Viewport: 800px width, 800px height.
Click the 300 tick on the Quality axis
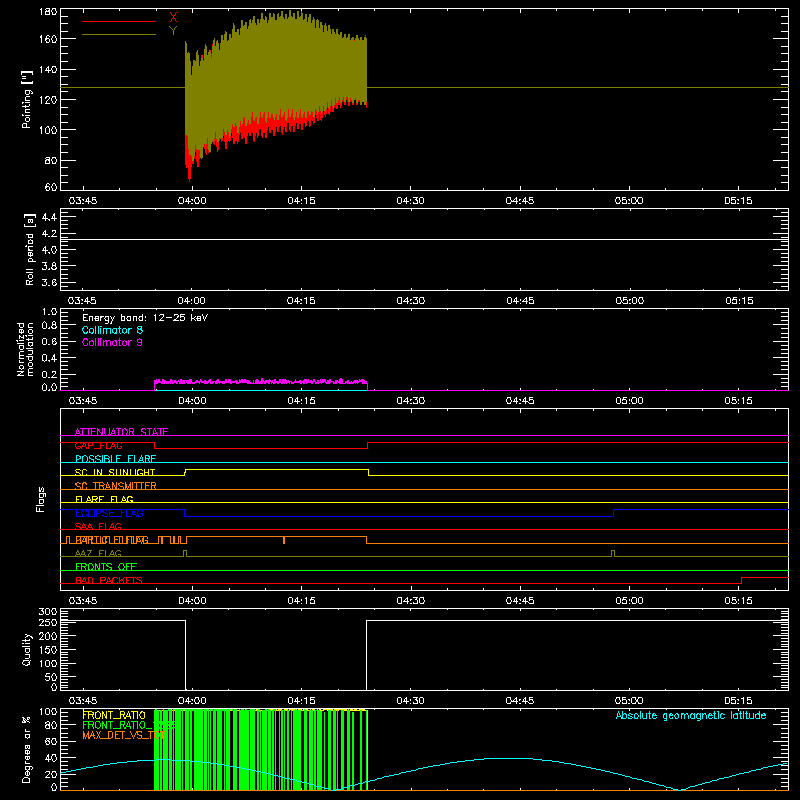pyautogui.click(x=48, y=612)
